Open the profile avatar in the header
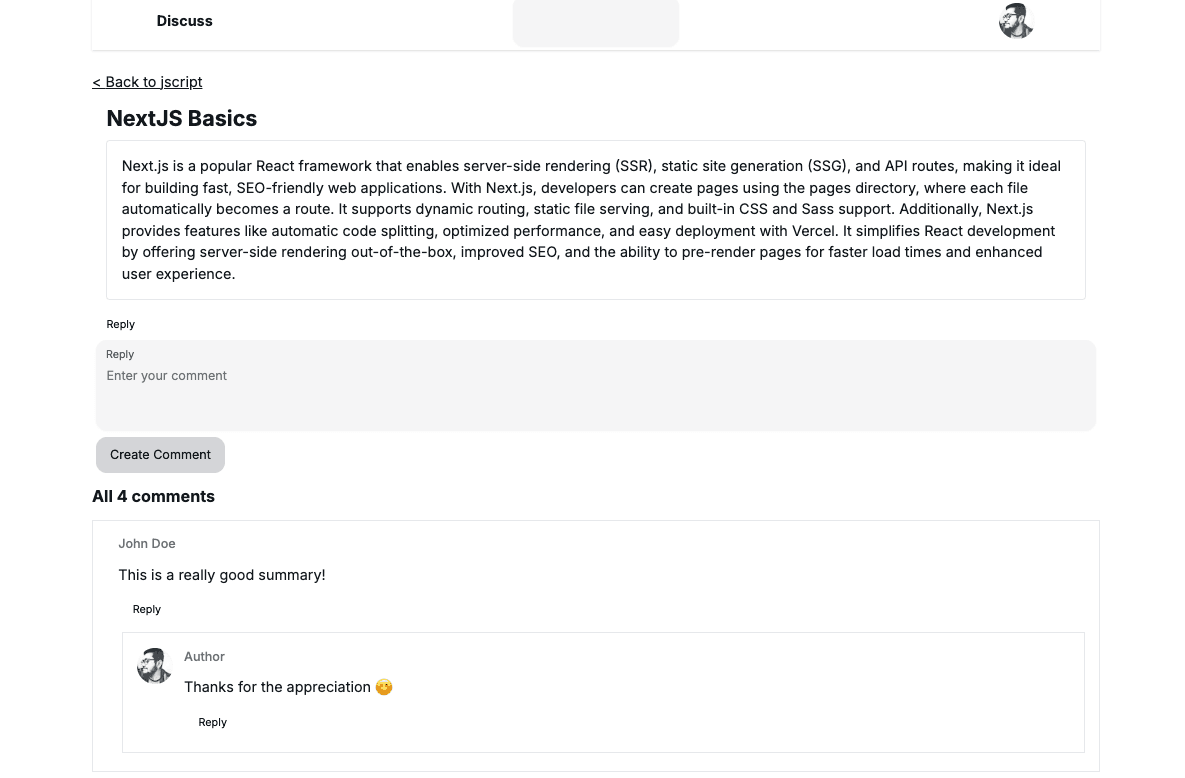Viewport: 1185px width, 778px height. tap(1016, 21)
